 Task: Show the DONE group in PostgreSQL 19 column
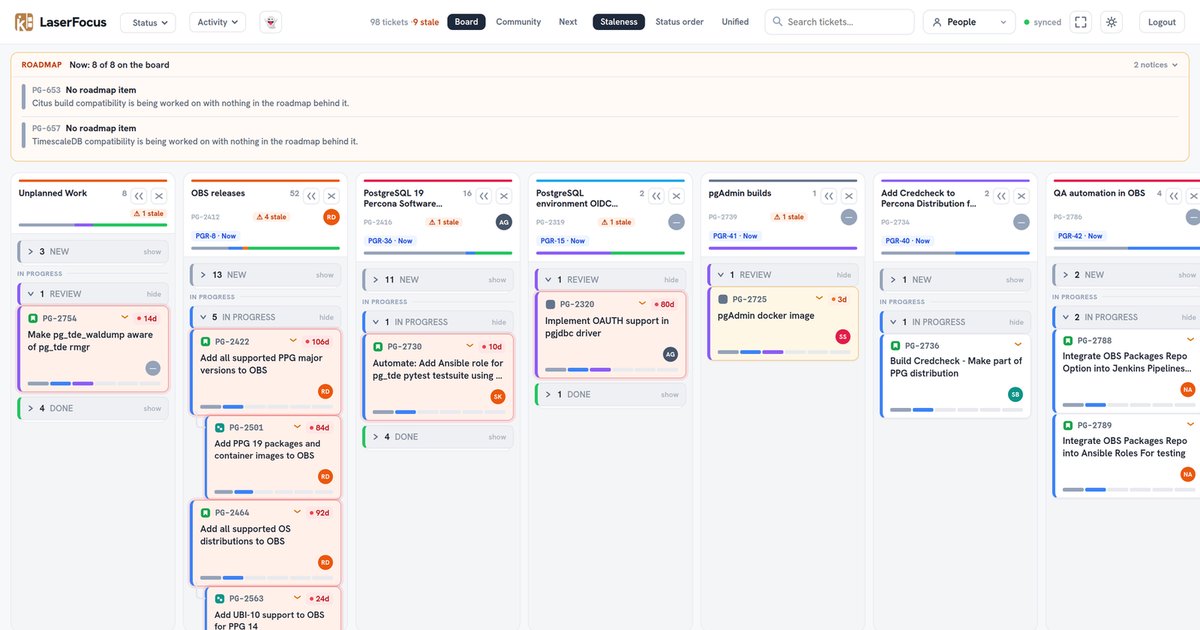click(x=497, y=437)
